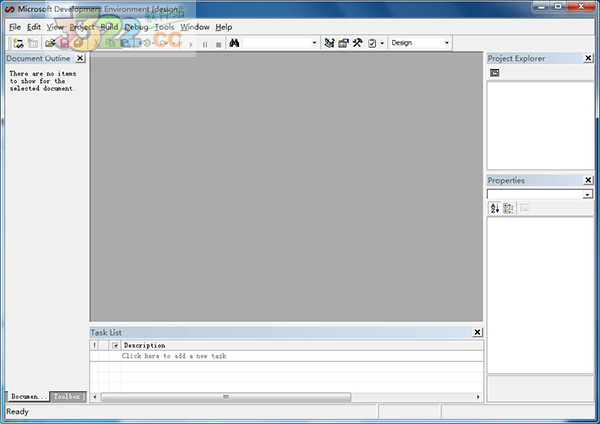
Task: Click the Project Explorer panel title
Action: [x=516, y=58]
